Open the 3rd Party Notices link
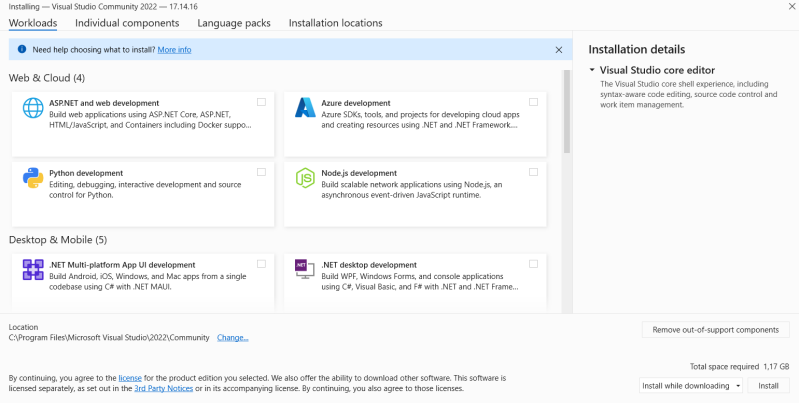 (x=161, y=388)
